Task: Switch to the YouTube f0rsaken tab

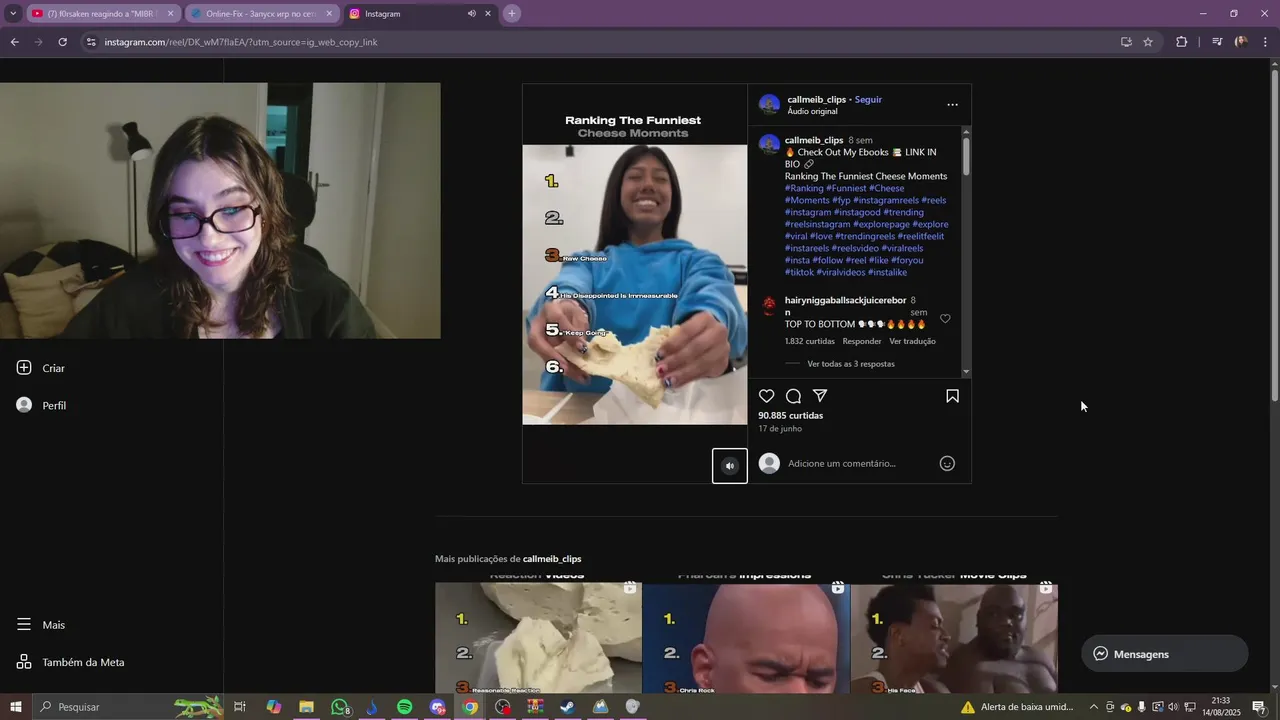Action: (102, 14)
